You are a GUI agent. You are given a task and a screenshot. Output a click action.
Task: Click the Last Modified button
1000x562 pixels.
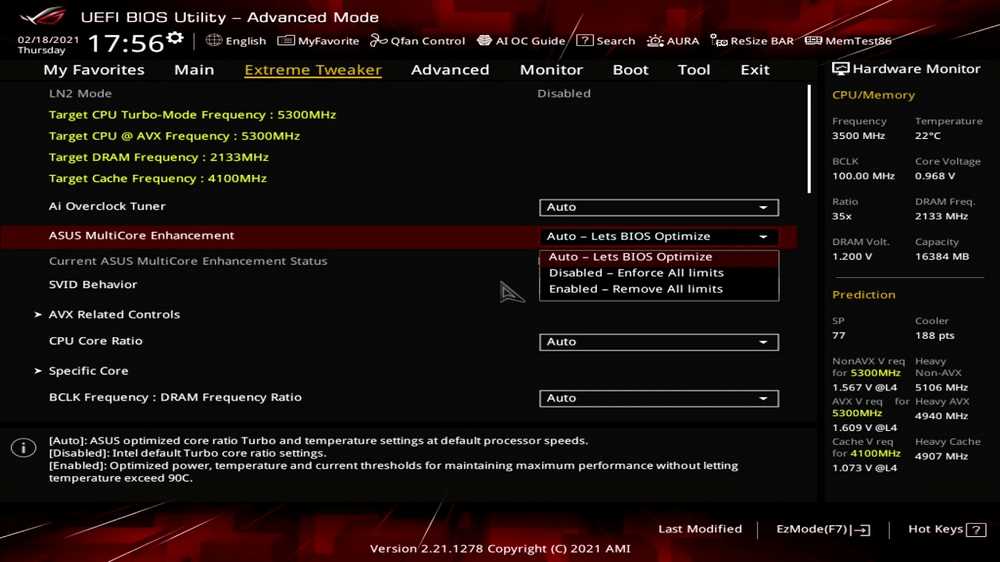[700, 529]
